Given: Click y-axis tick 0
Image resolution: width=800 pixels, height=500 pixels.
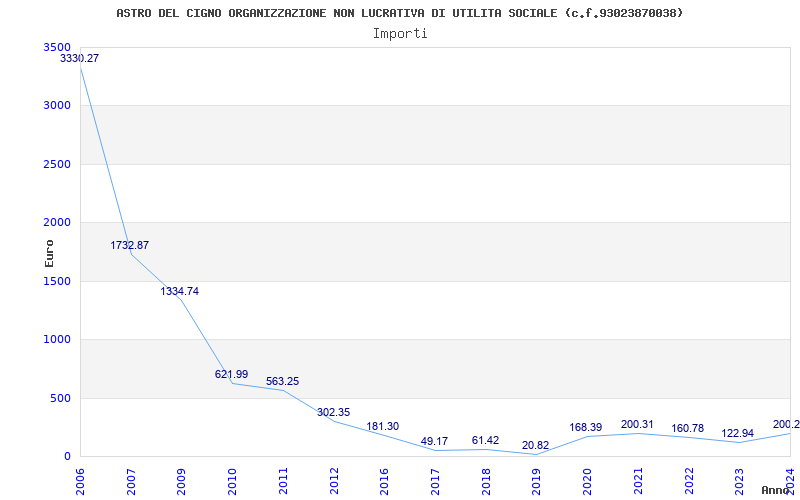Looking at the screenshot, I should pos(67,456).
